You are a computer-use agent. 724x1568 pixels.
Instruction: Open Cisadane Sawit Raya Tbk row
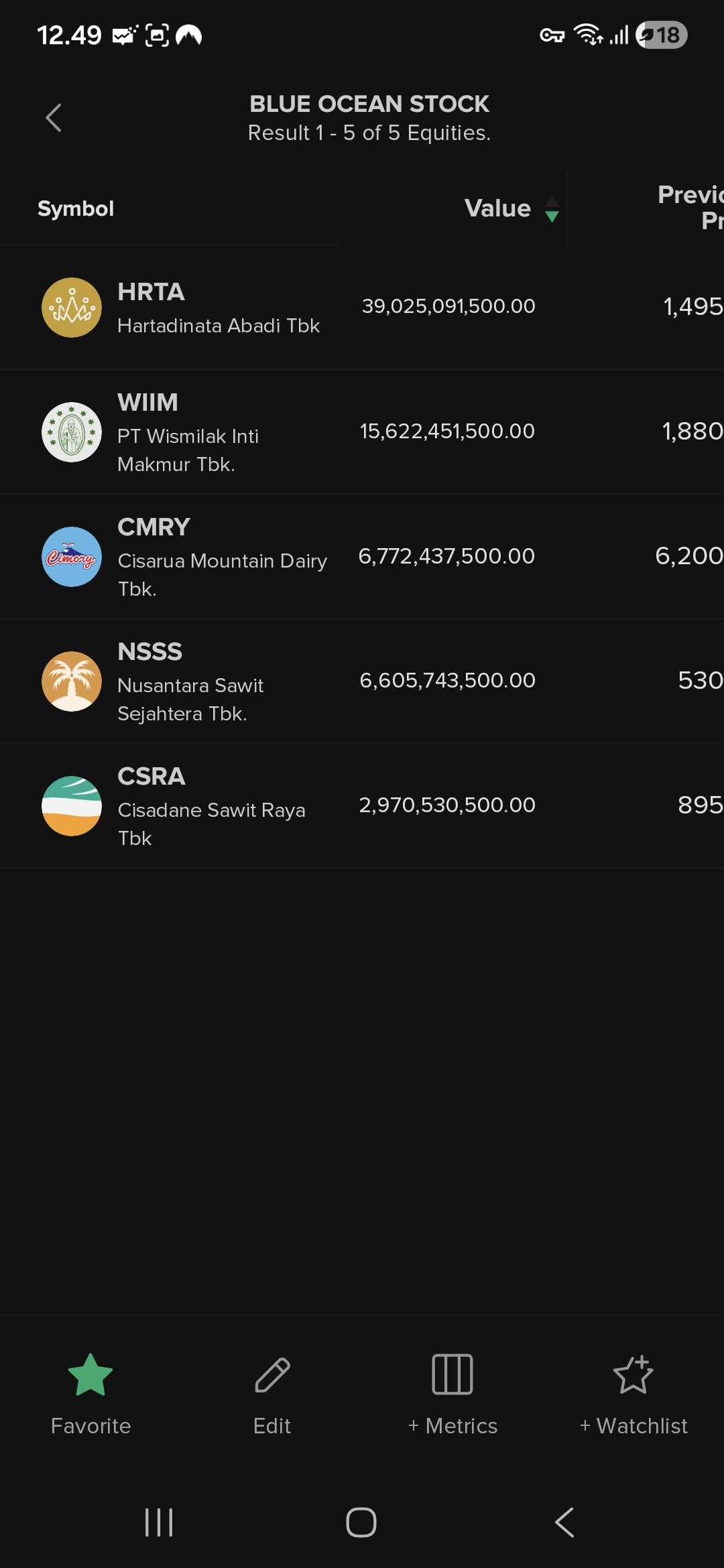pos(211,810)
